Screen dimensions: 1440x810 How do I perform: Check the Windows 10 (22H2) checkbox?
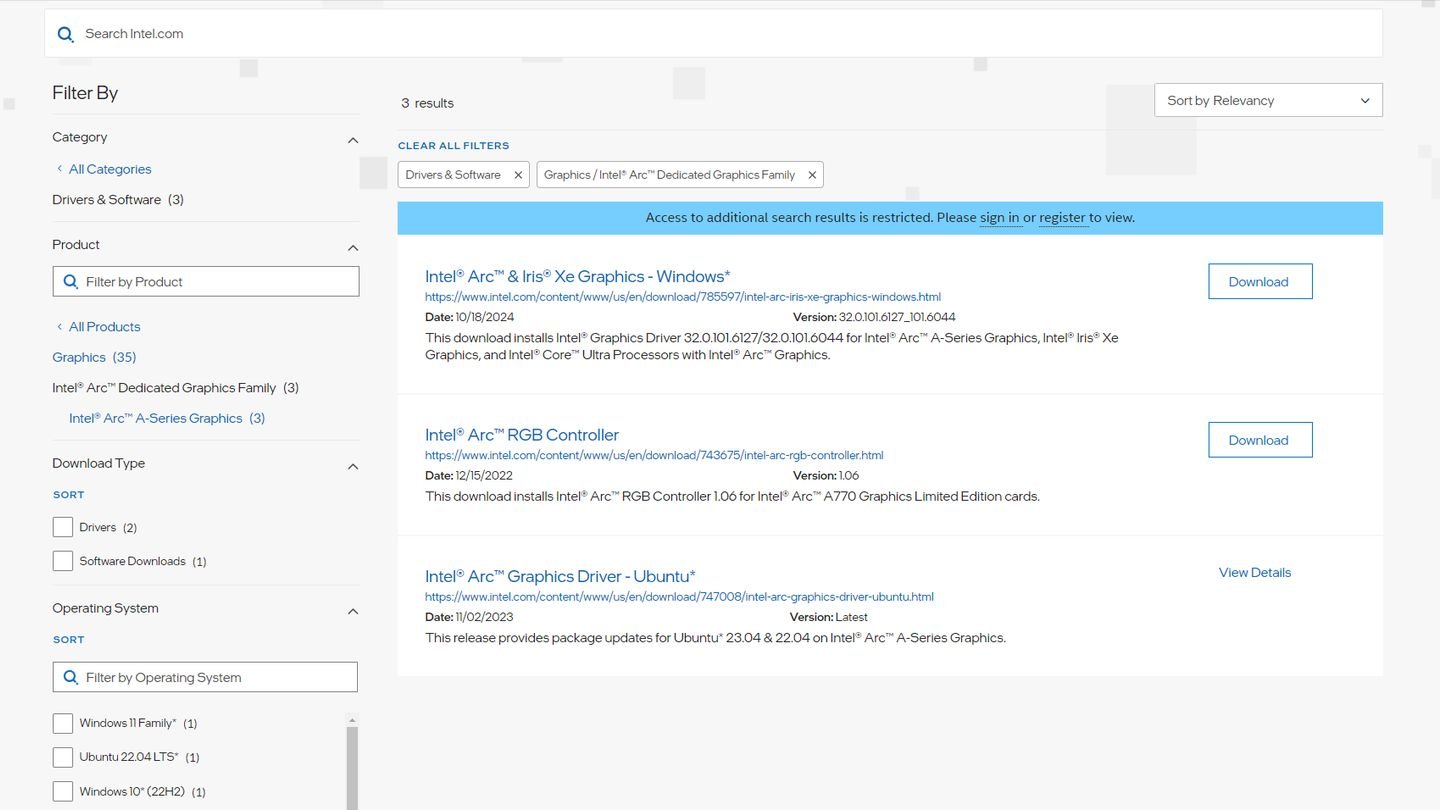(x=63, y=791)
